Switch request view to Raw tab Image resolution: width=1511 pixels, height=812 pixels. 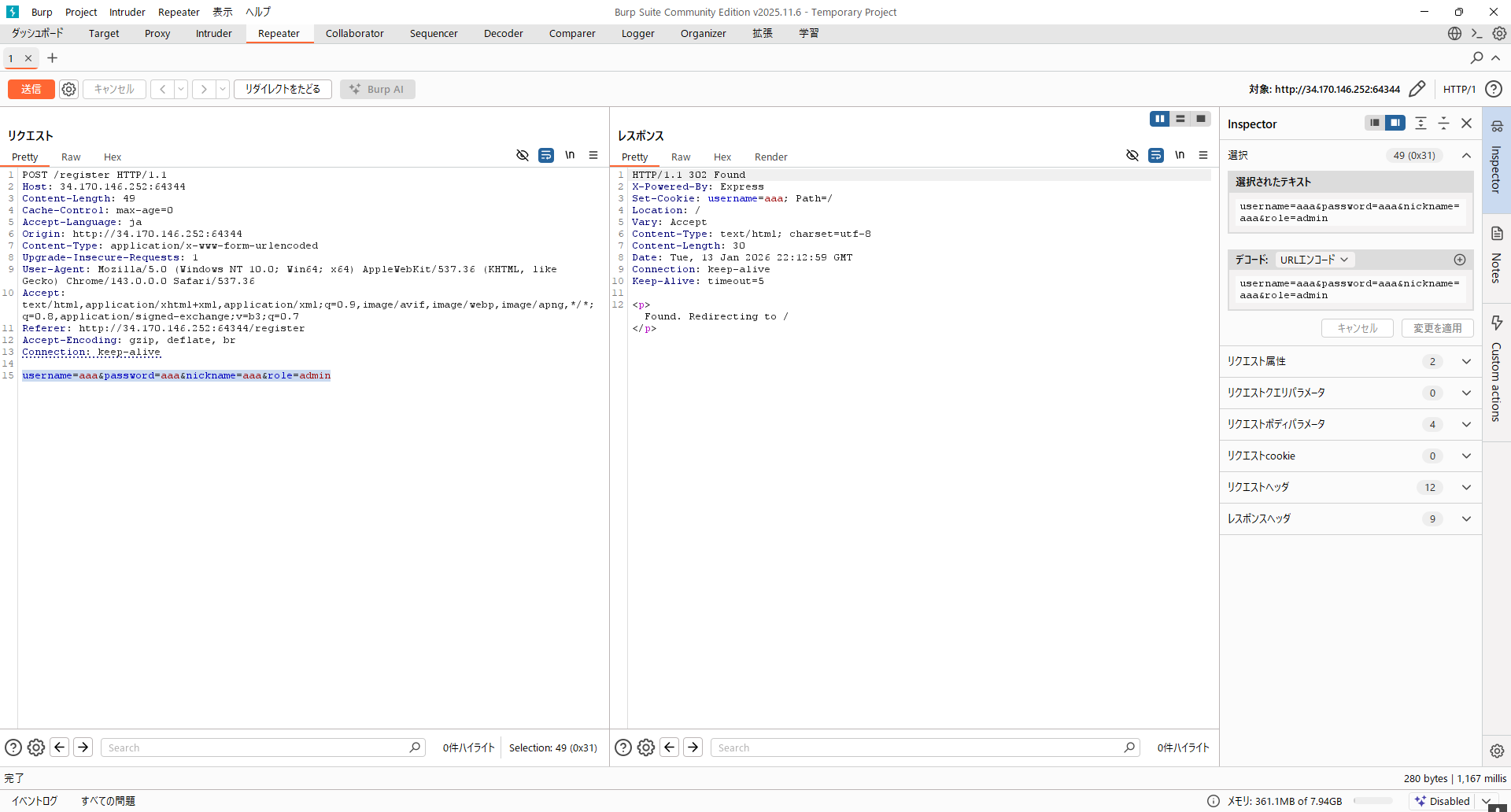[71, 157]
